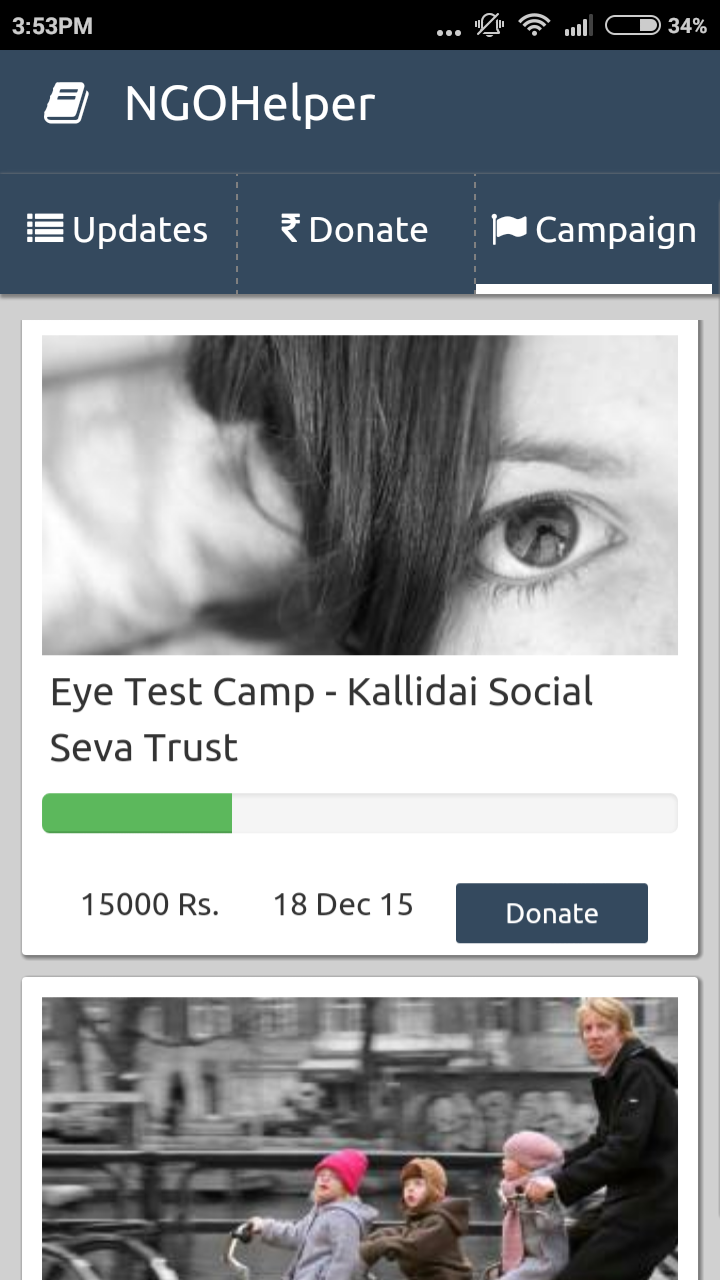Click the flag icon beside Campaign
This screenshot has width=720, height=1280.
pos(509,230)
